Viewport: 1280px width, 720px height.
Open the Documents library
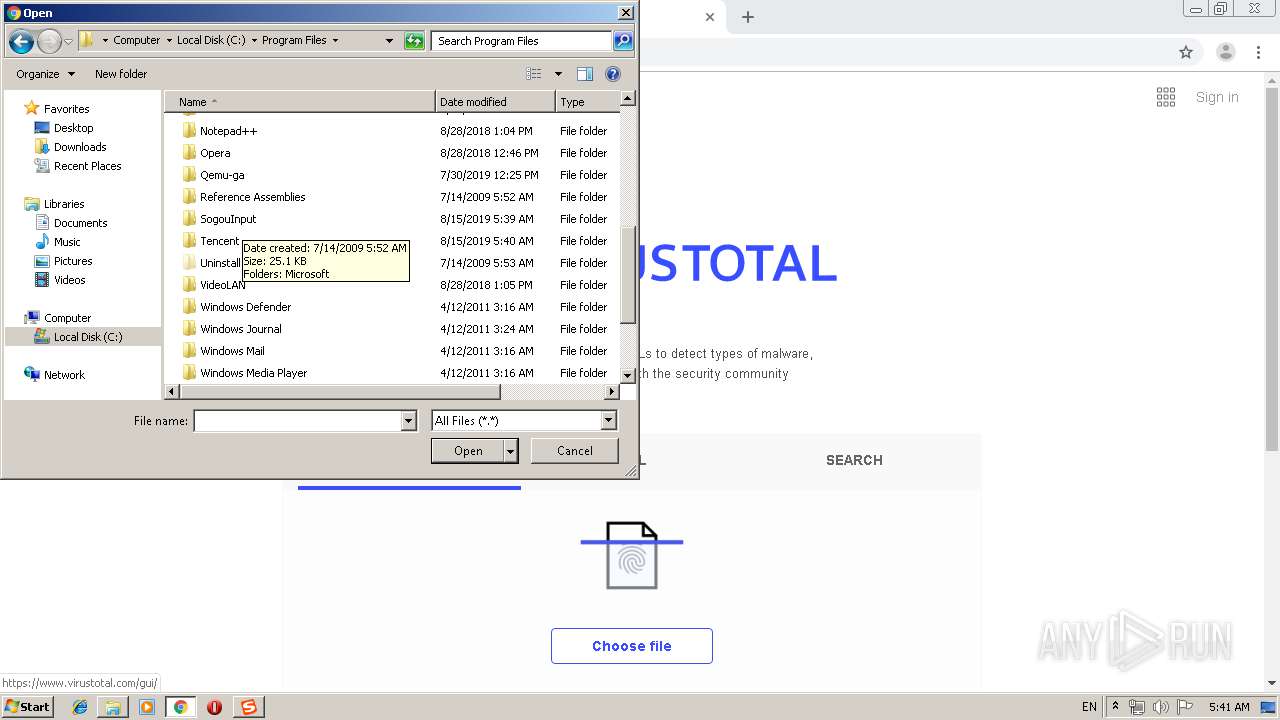80,223
